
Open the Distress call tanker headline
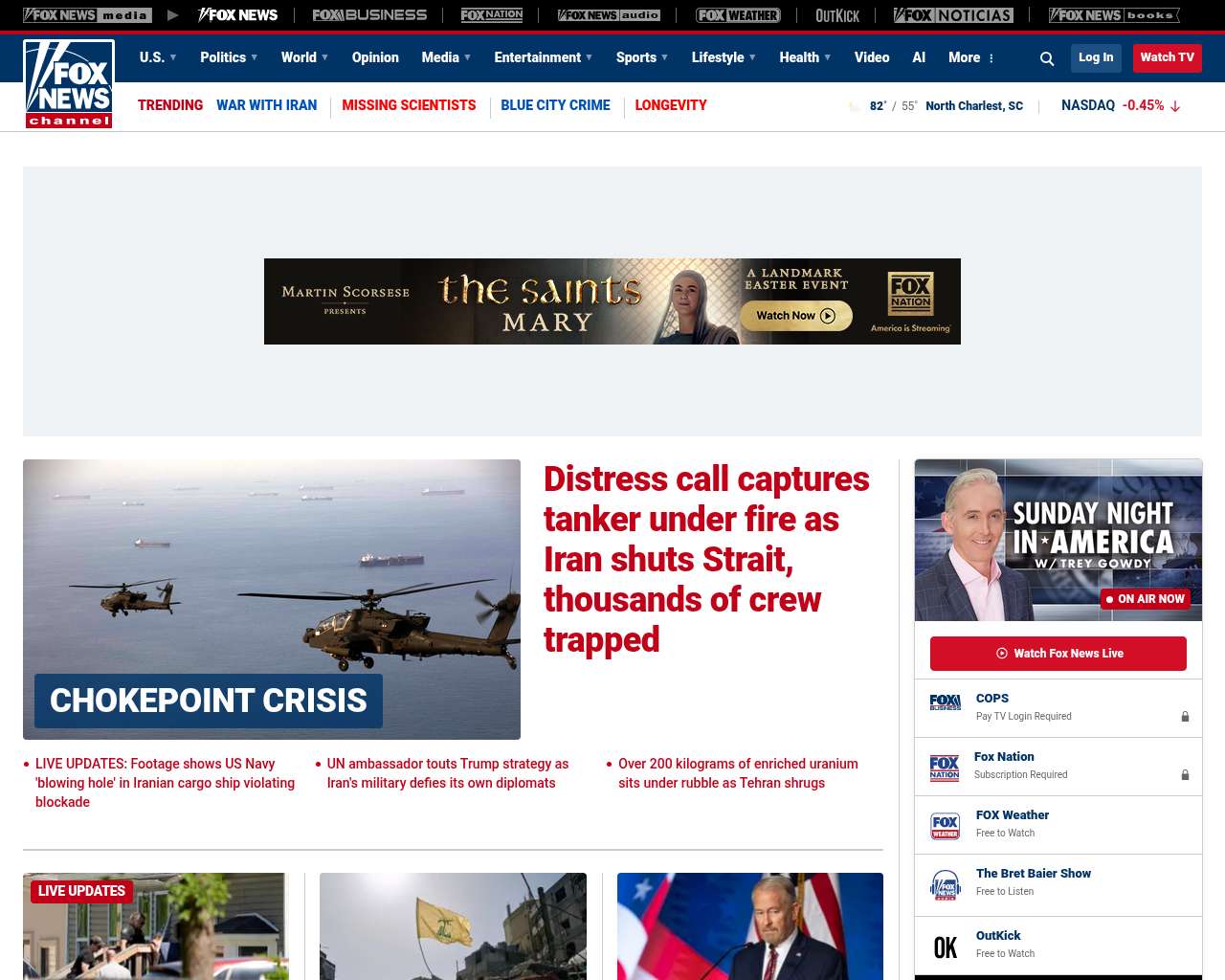point(707,559)
